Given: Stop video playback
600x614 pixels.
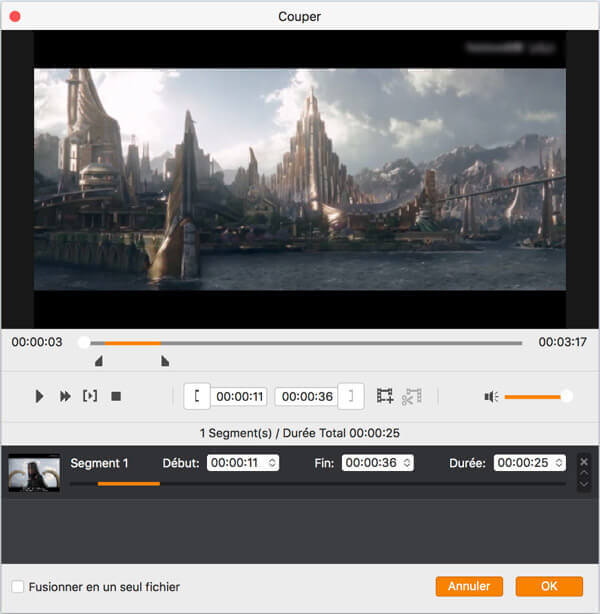Looking at the screenshot, I should [x=116, y=396].
